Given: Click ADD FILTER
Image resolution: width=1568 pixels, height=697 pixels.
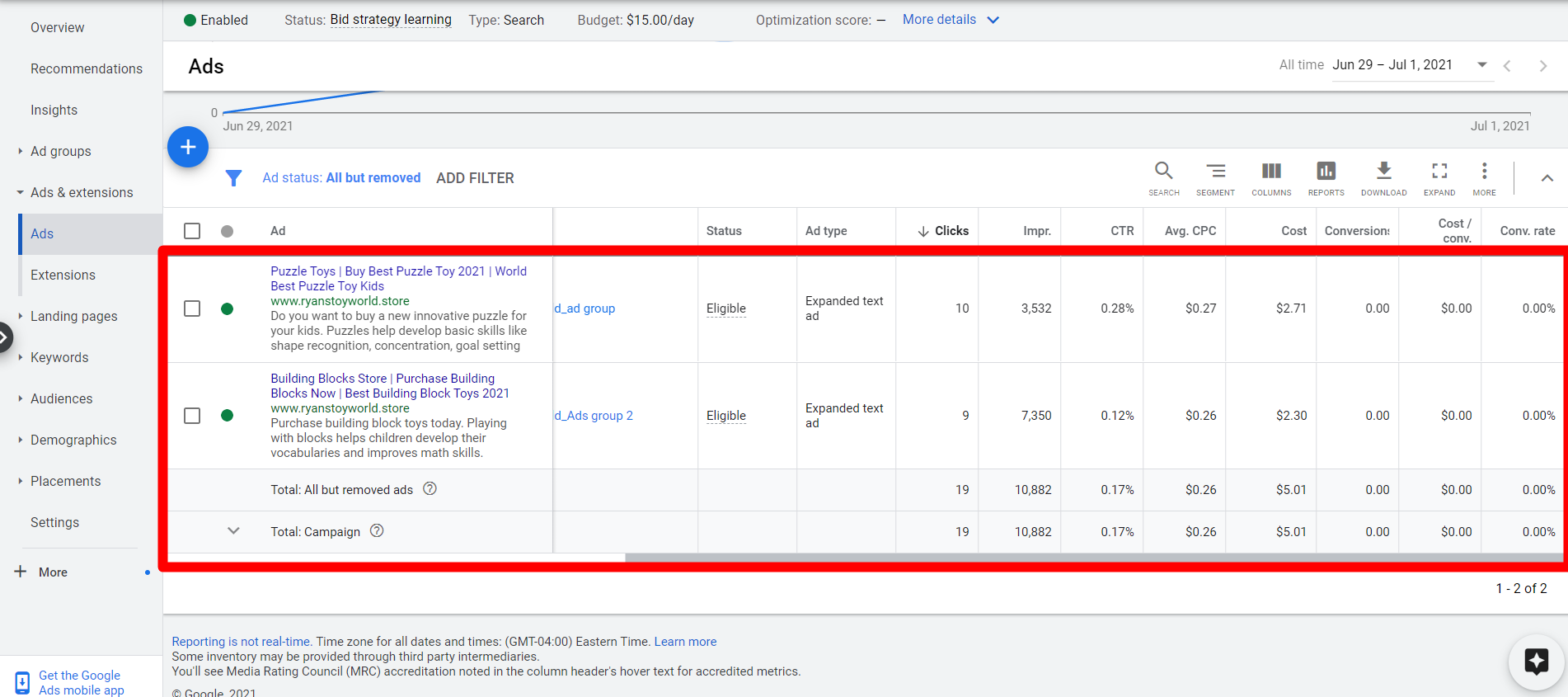Looking at the screenshot, I should pyautogui.click(x=475, y=178).
